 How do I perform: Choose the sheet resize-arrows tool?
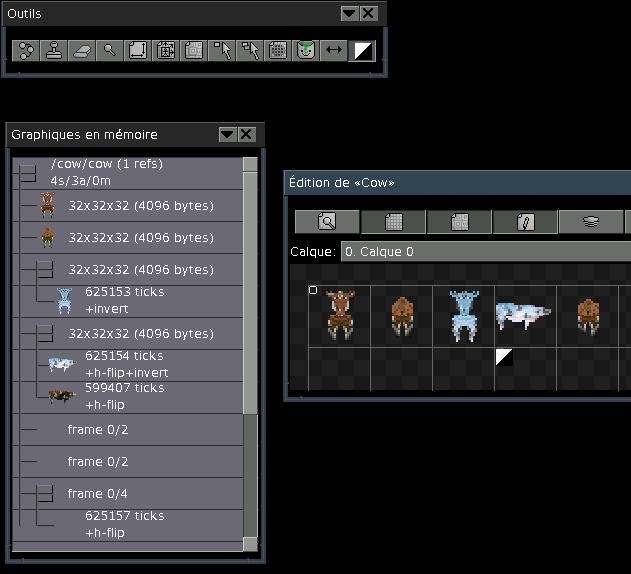[x=138, y=51]
